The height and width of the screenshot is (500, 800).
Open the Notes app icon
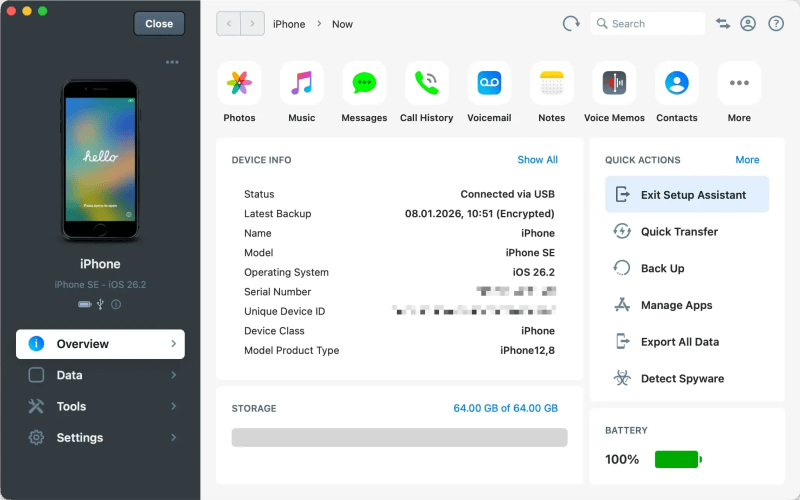[552, 83]
